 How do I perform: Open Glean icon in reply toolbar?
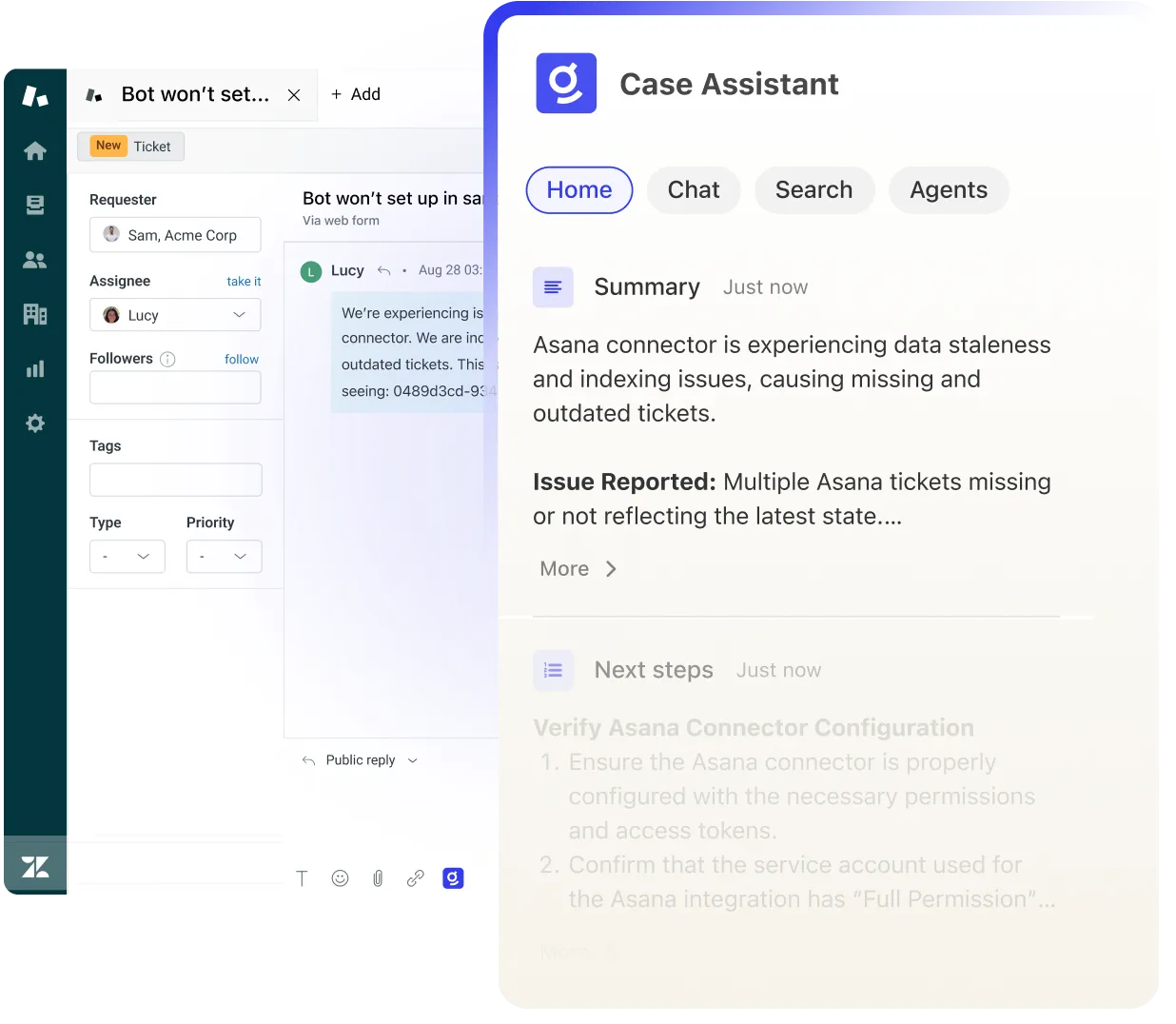point(453,877)
